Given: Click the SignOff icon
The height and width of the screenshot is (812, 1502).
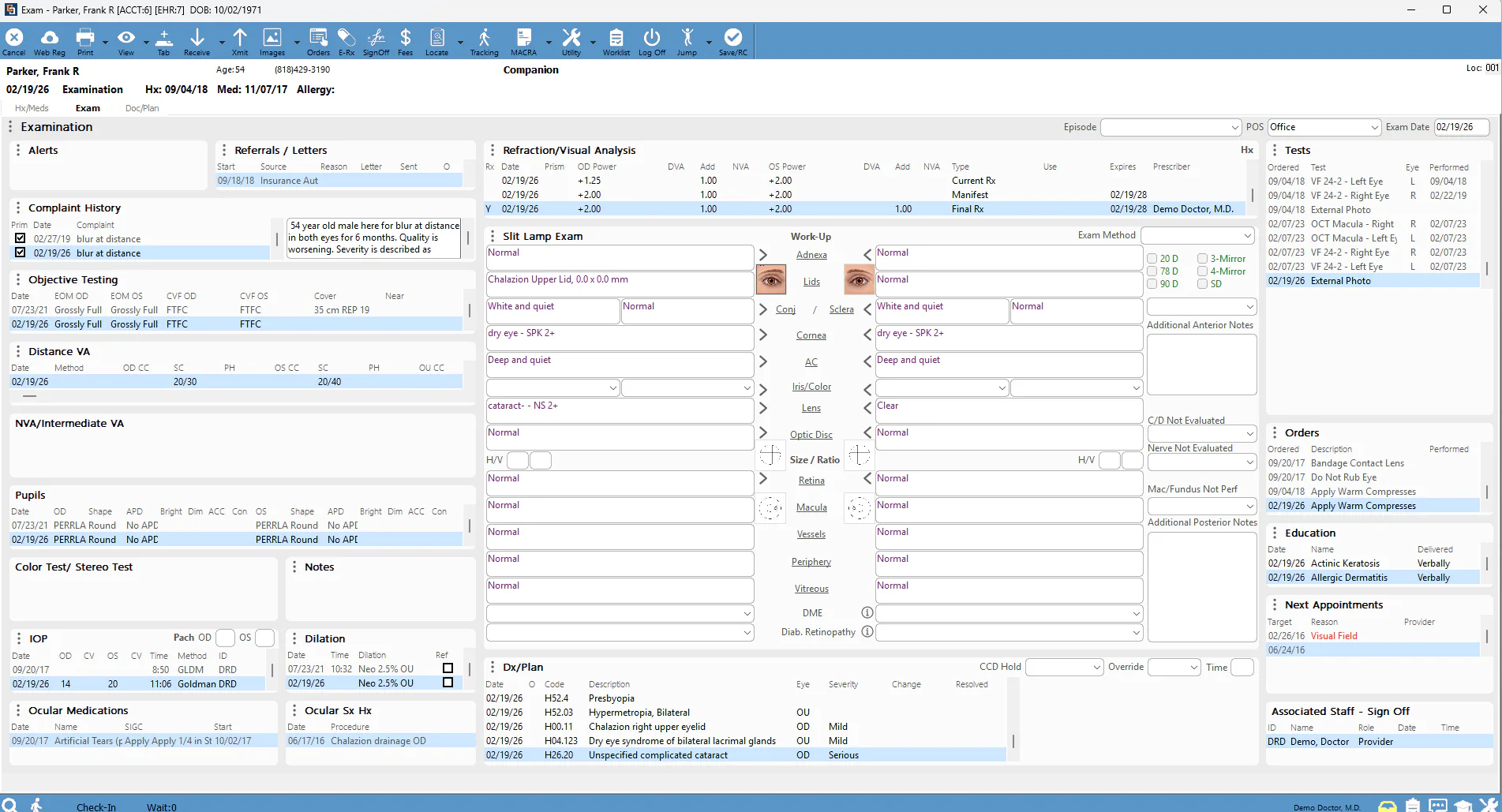Looking at the screenshot, I should 376,41.
